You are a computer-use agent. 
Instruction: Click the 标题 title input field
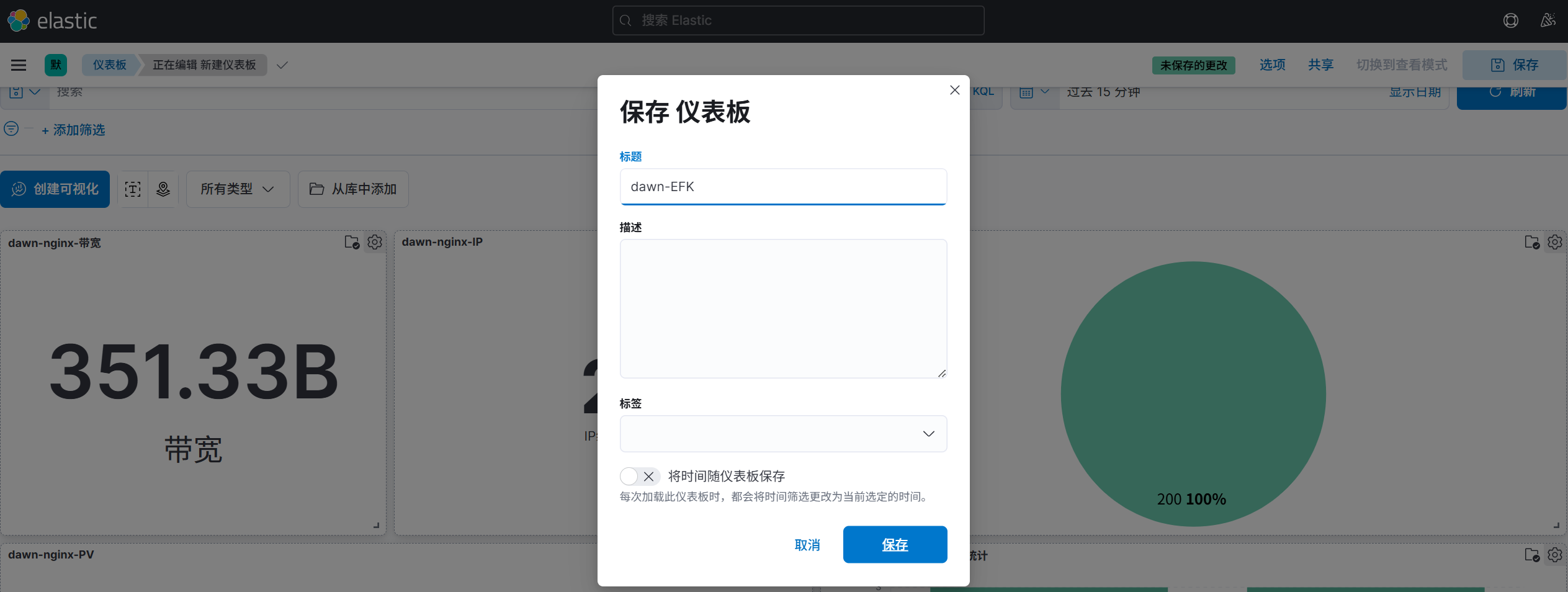point(783,187)
